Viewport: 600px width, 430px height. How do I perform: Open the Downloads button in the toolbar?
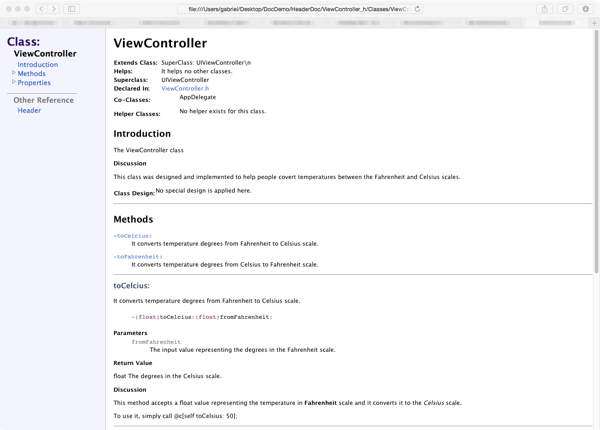[586, 9]
